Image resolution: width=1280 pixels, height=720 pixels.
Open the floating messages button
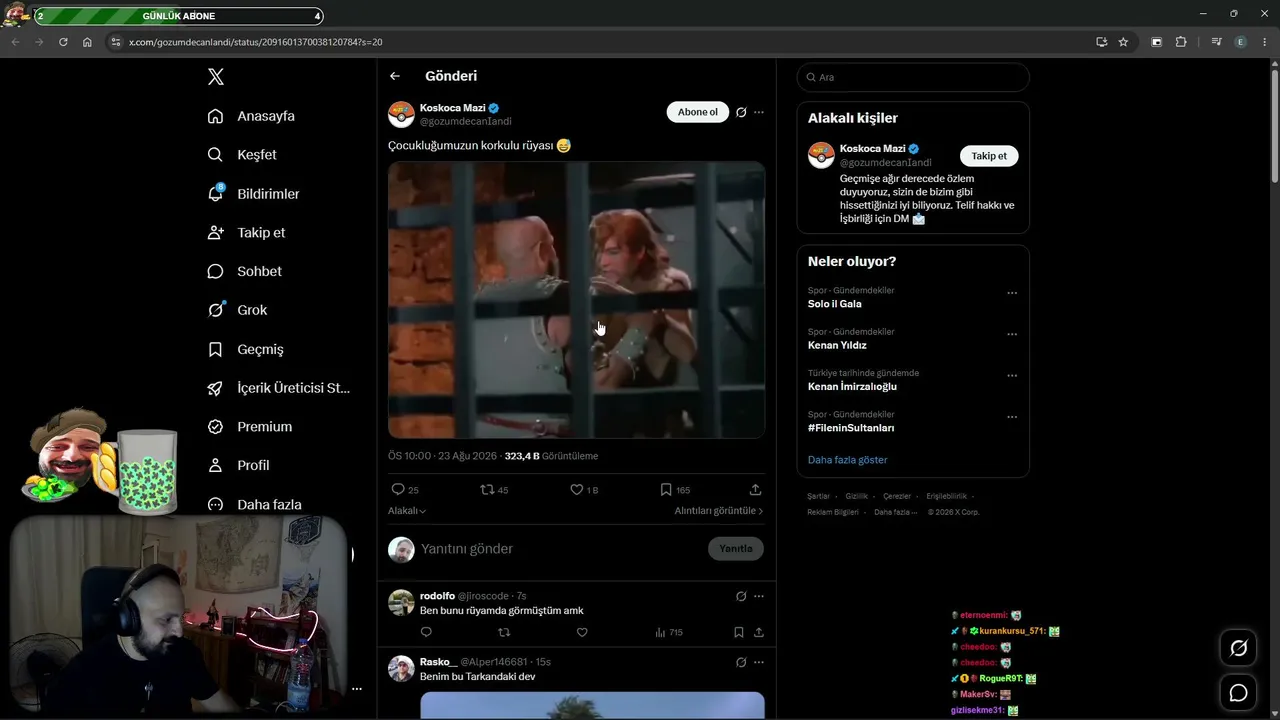coord(1238,693)
